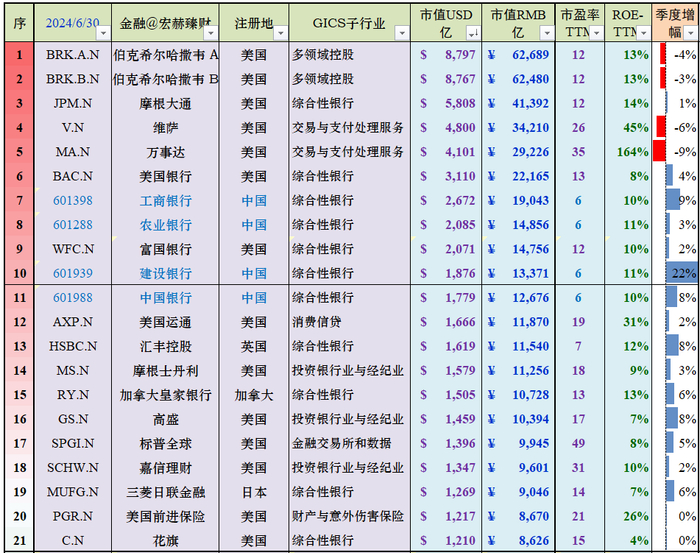Image resolution: width=700 pixels, height=553 pixels.
Task: Select the 花旗 name cell
Action: coord(166,541)
